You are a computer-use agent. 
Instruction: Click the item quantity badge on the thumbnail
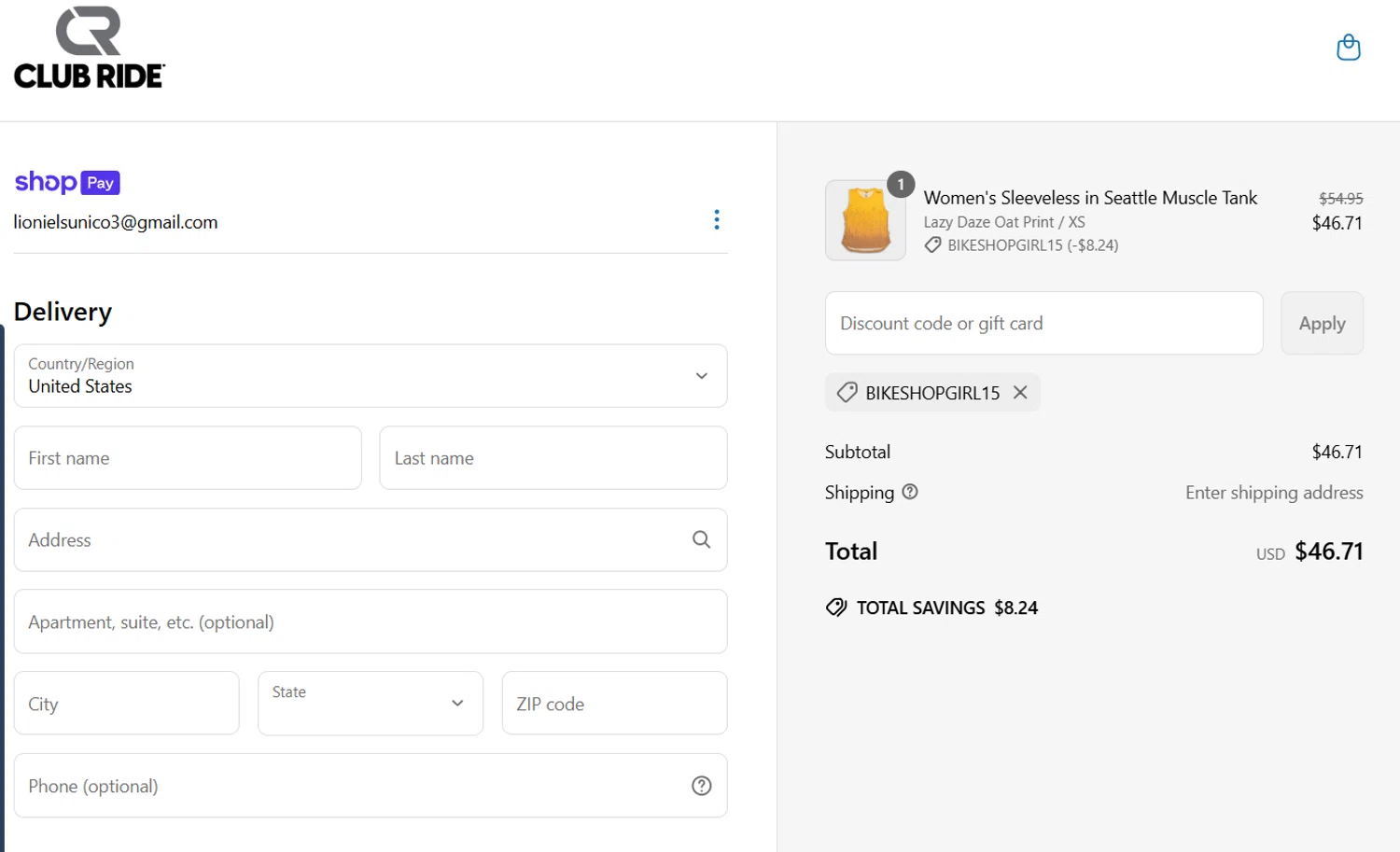[x=901, y=185]
